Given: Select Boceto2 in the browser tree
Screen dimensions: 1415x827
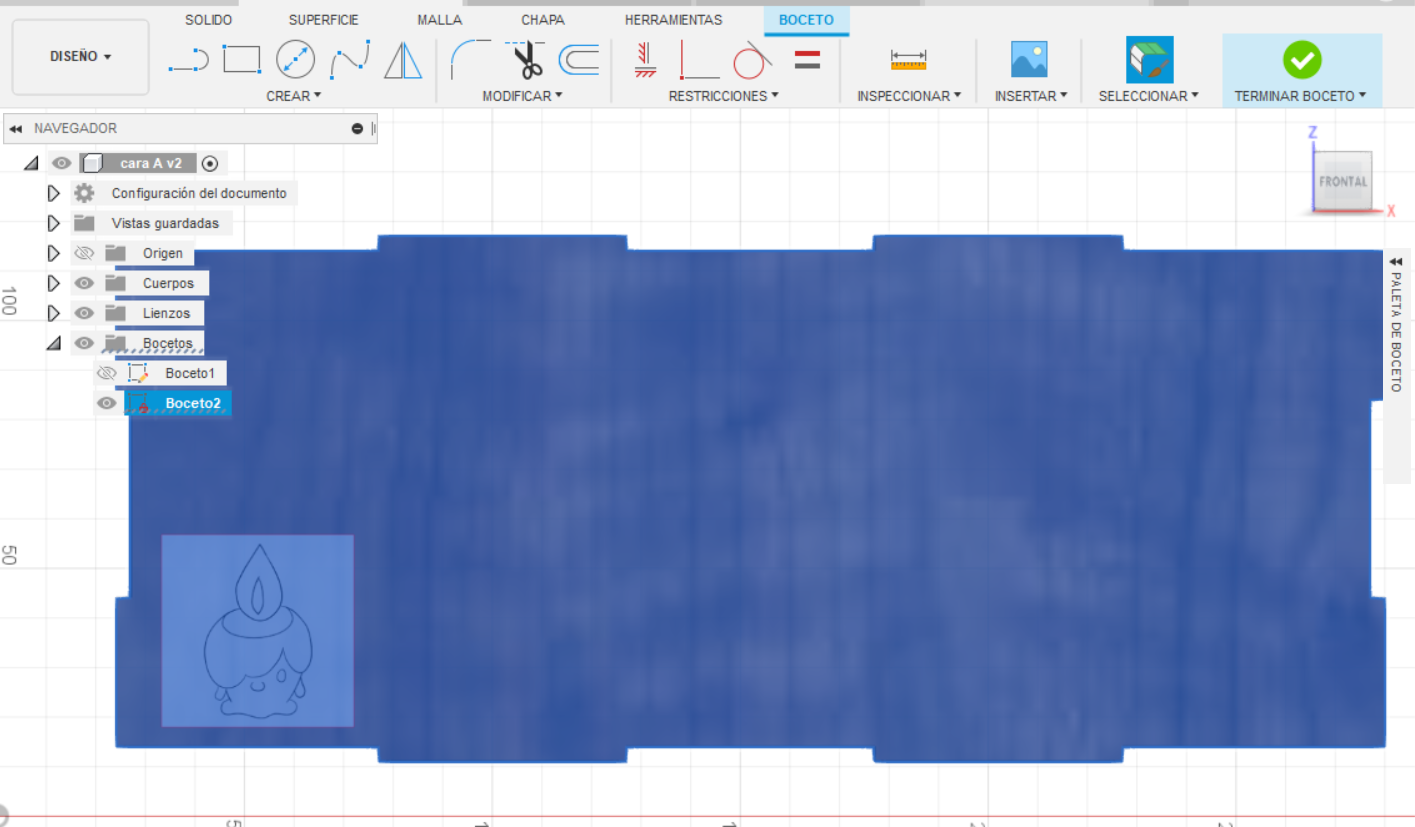Looking at the screenshot, I should [x=191, y=403].
